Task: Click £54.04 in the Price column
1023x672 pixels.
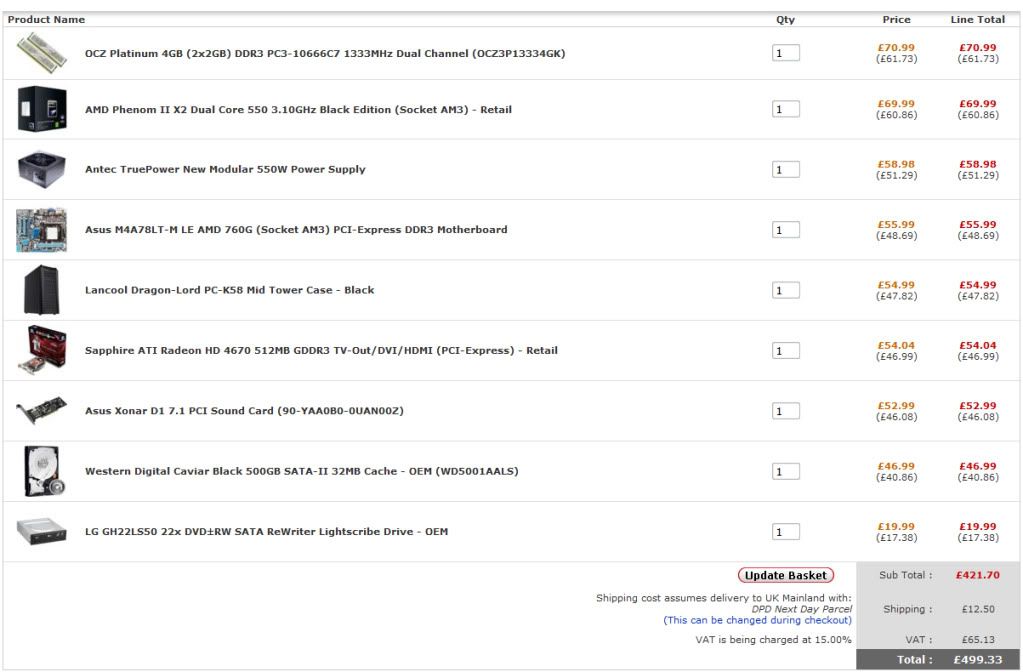Action: tap(896, 345)
